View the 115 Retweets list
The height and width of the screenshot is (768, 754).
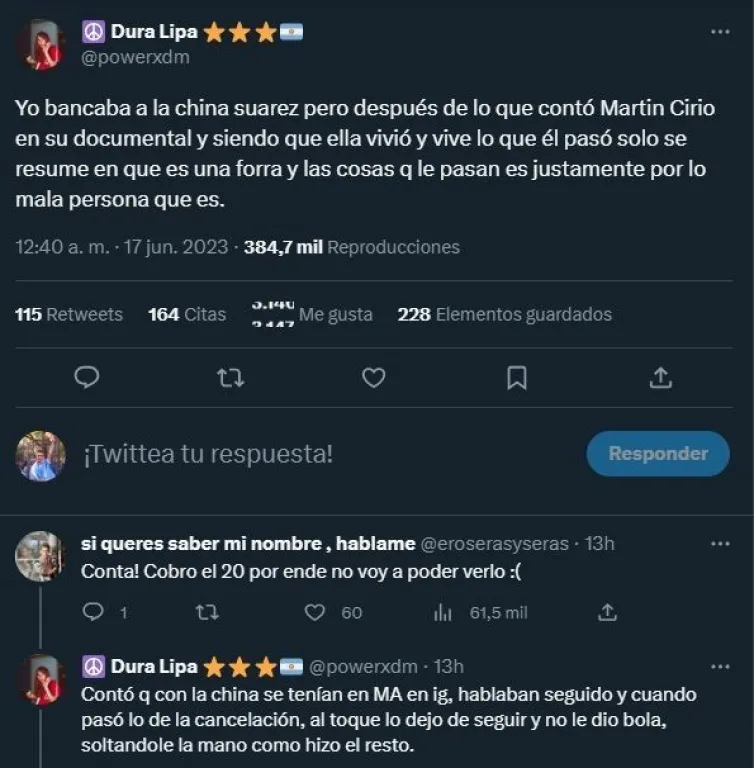(x=69, y=314)
